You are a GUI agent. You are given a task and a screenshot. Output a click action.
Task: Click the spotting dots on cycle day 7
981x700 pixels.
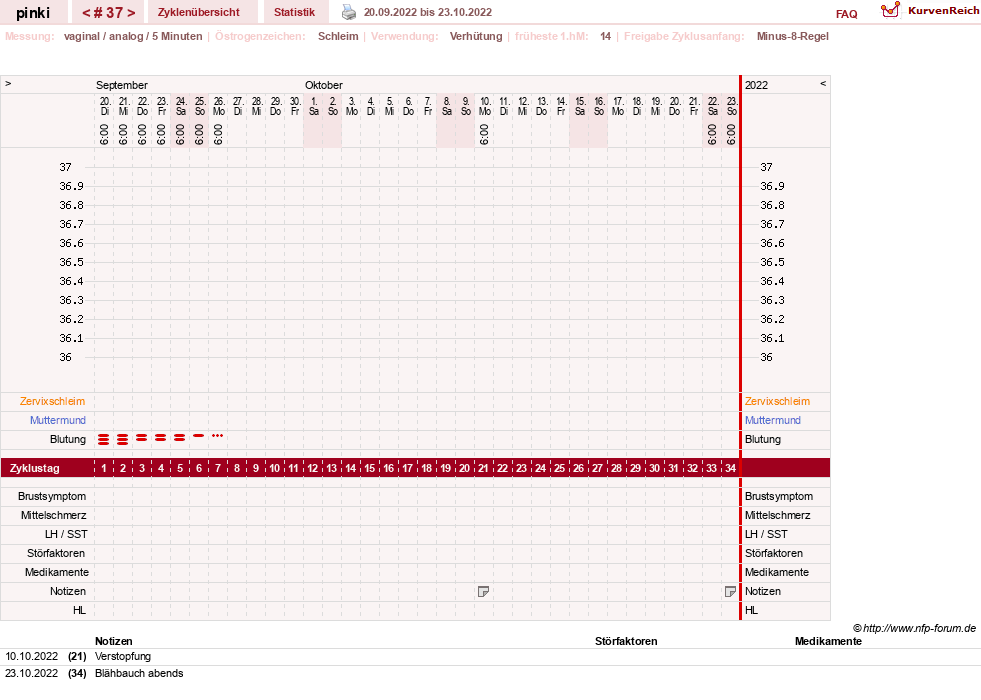(218, 435)
